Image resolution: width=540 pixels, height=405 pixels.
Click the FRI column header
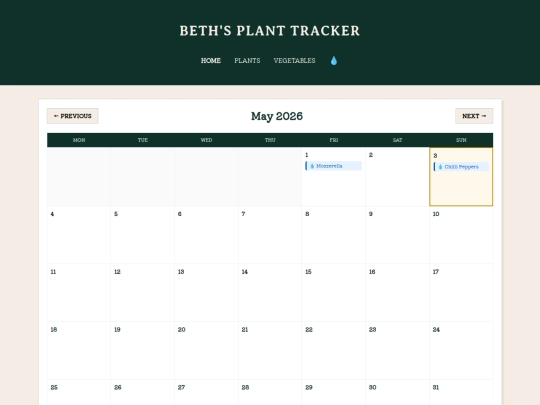click(334, 140)
